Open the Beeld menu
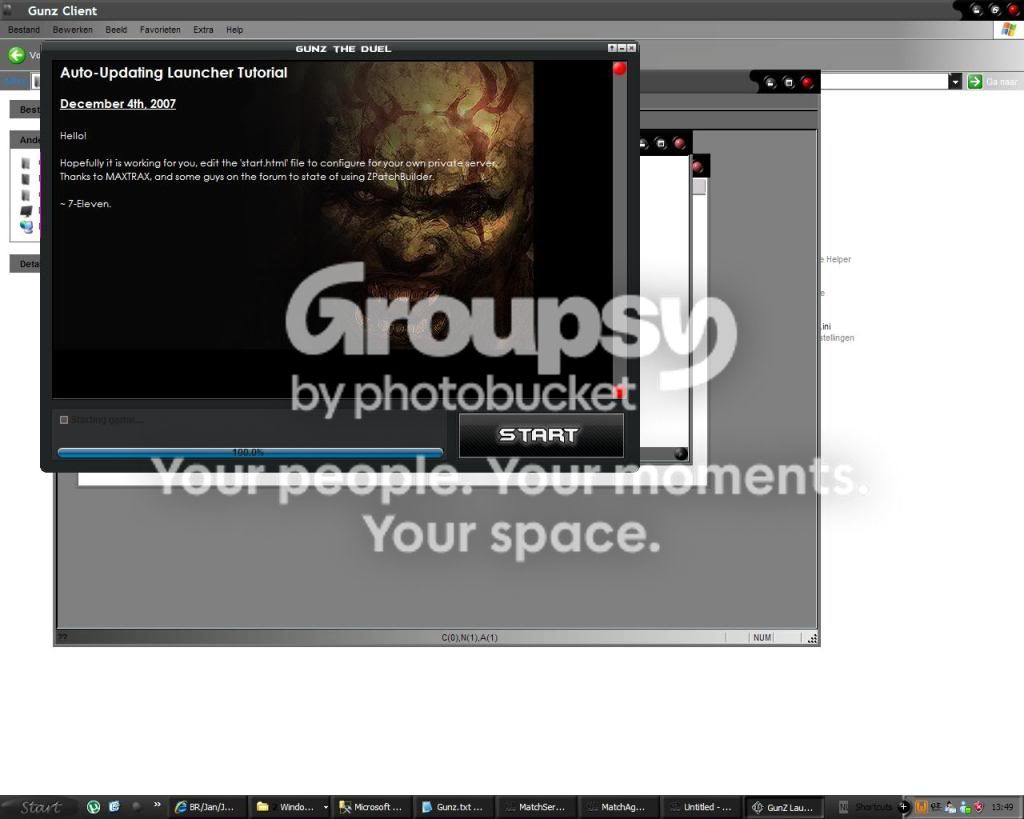The image size is (1024, 819). click(x=116, y=30)
